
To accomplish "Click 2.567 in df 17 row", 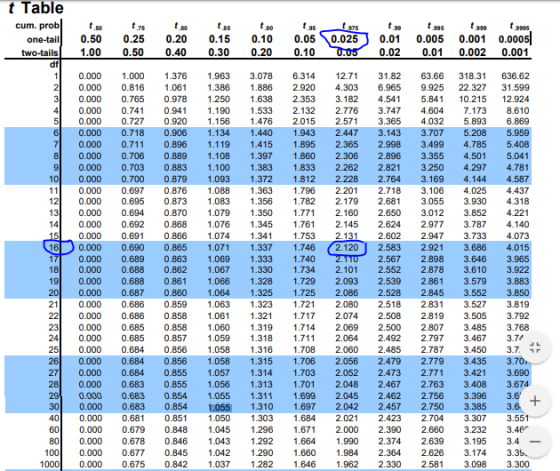I will [389, 259].
